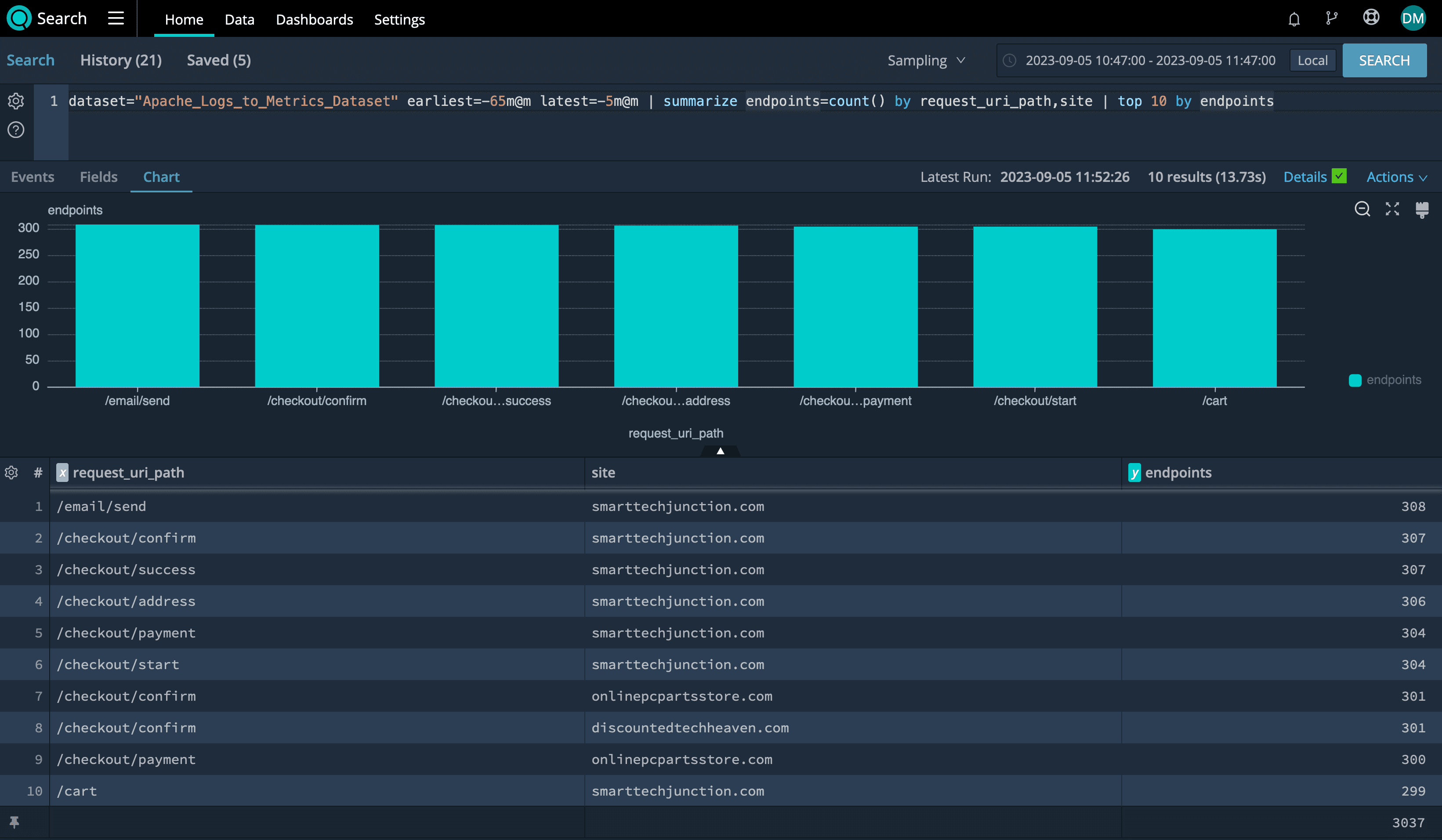
Task: Click pin icon at table footer
Action: [x=14, y=822]
